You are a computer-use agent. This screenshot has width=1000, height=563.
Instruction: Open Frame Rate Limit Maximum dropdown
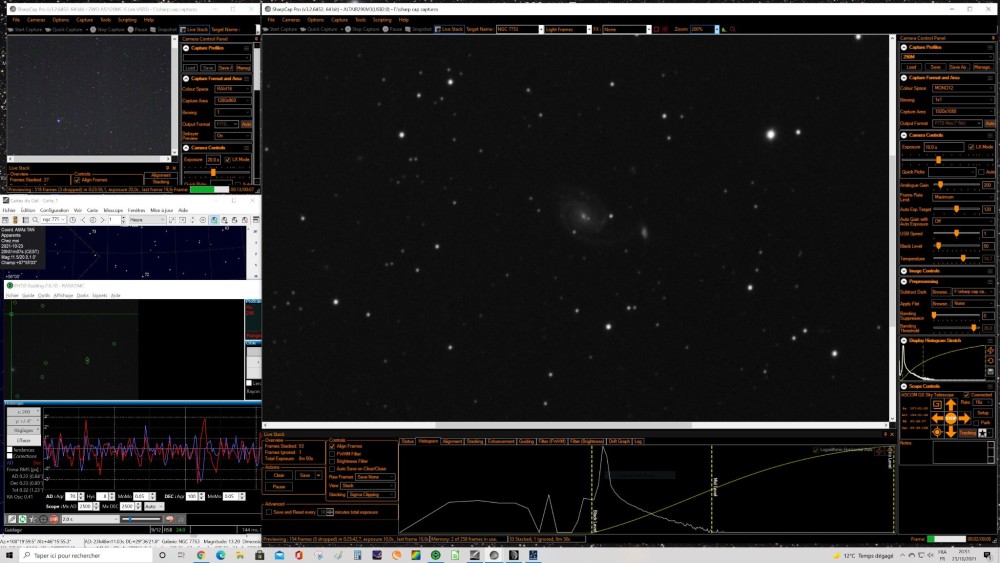coord(962,197)
